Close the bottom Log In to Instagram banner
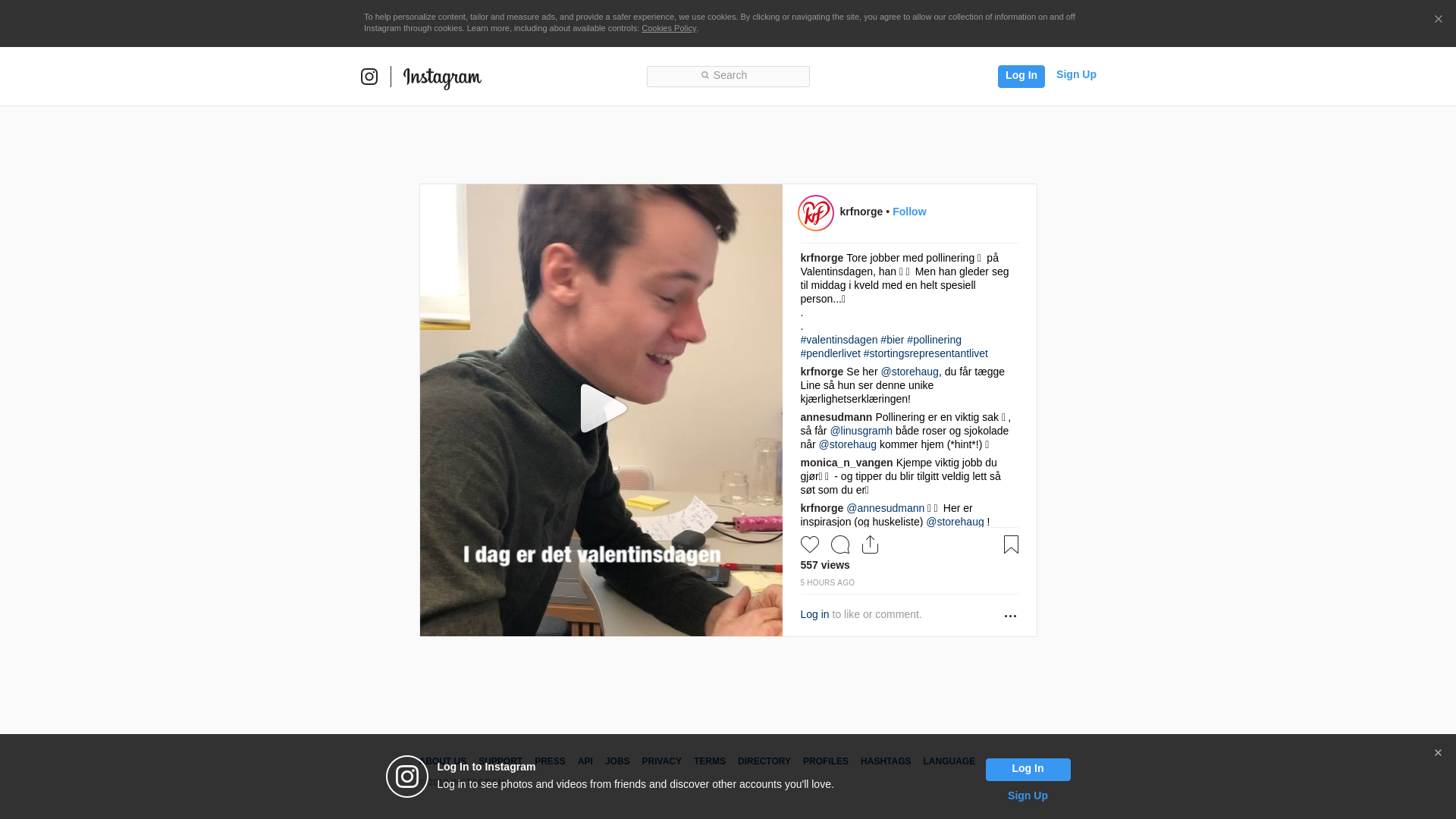1456x819 pixels. [x=1438, y=753]
